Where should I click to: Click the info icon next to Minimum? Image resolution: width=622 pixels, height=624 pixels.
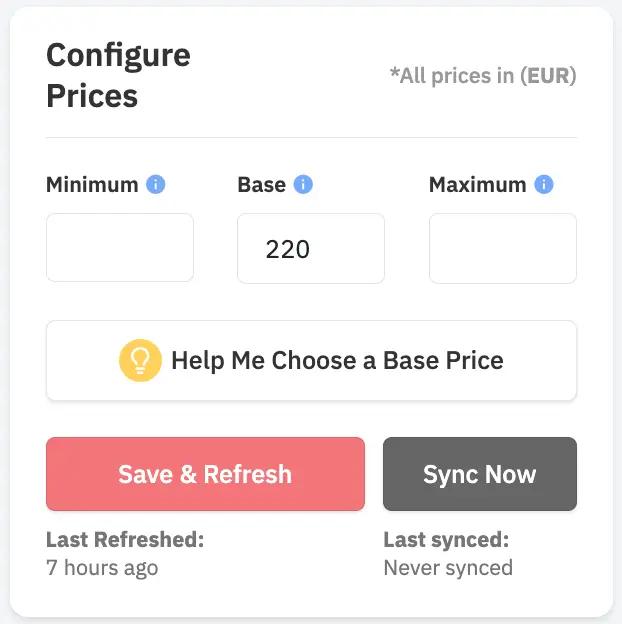point(156,185)
